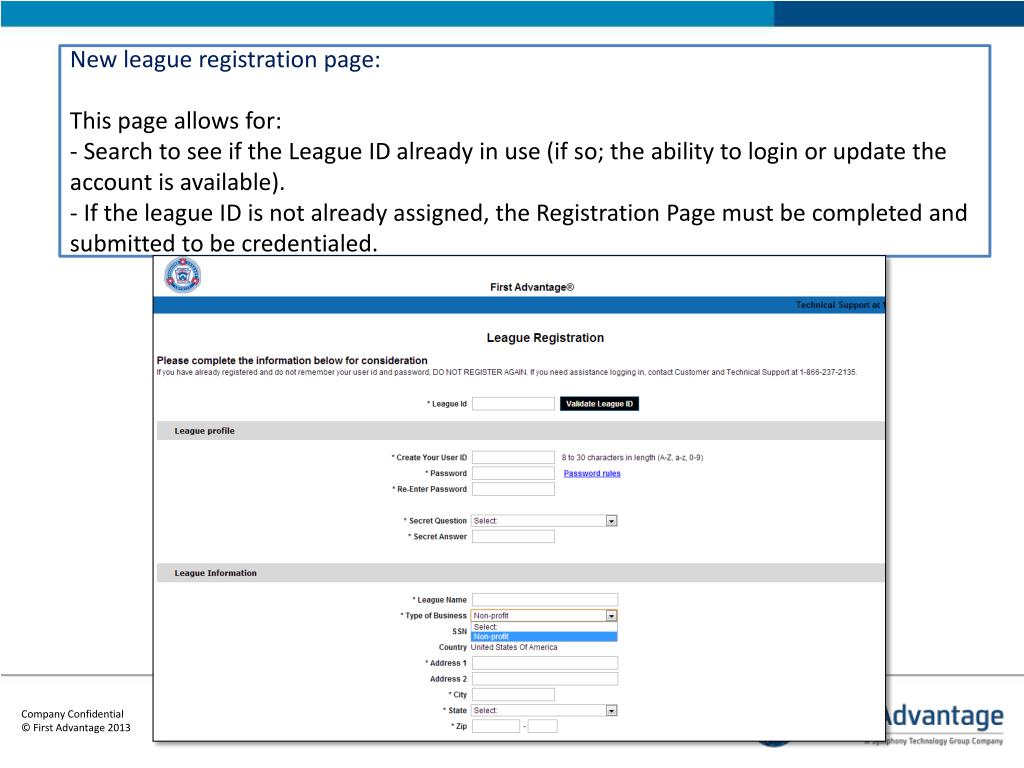
Task: Click United States Of America country value
Action: click(x=514, y=647)
